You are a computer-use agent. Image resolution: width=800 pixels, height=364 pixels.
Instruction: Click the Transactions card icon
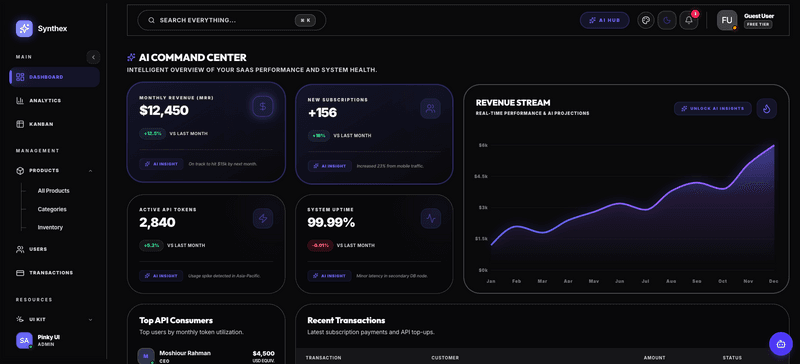point(20,273)
